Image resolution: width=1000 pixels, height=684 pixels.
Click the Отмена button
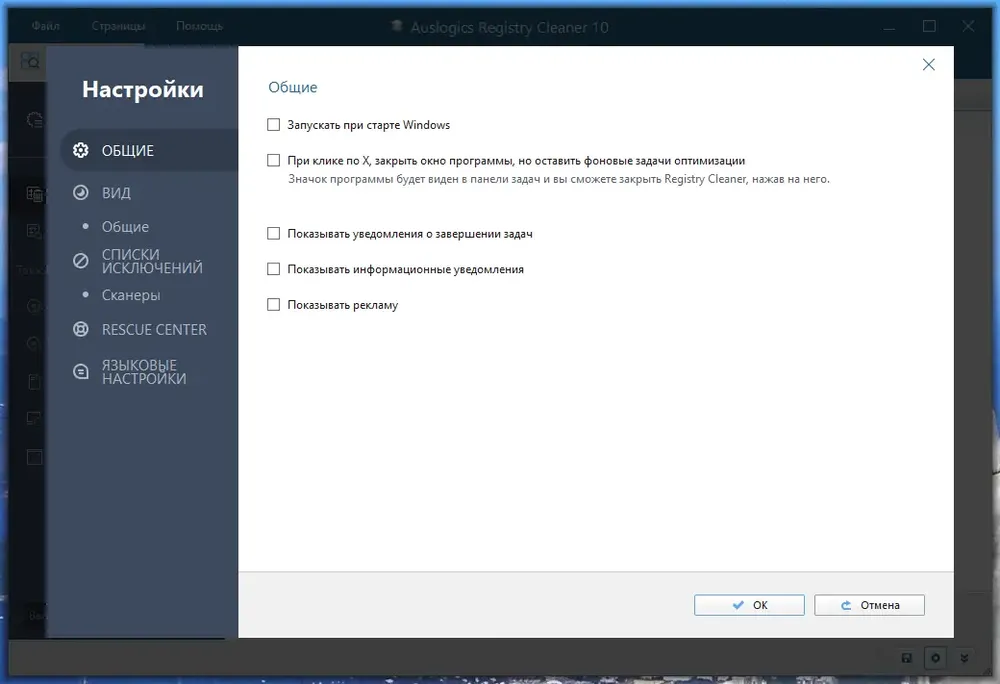[x=869, y=605]
